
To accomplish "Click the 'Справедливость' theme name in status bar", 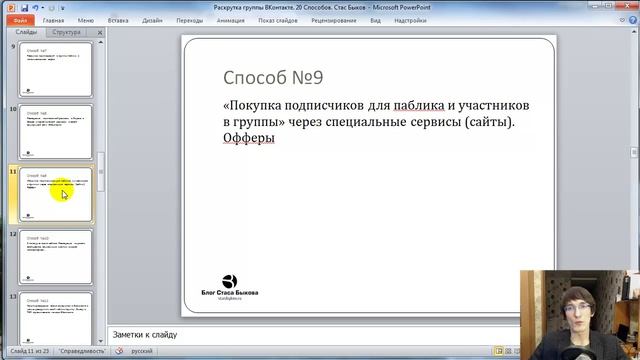I will (82, 351).
